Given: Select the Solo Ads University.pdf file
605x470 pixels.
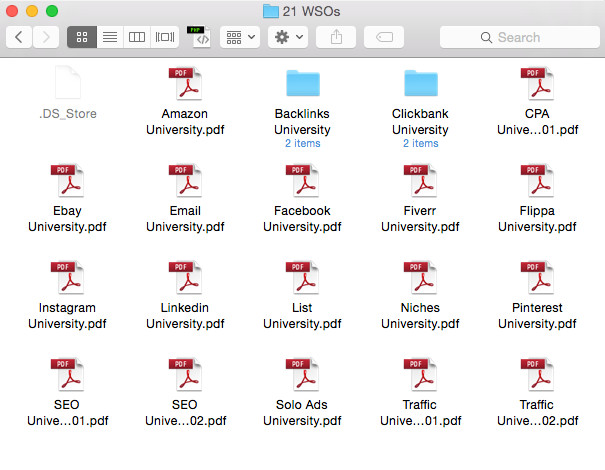Looking at the screenshot, I should coord(302,376).
